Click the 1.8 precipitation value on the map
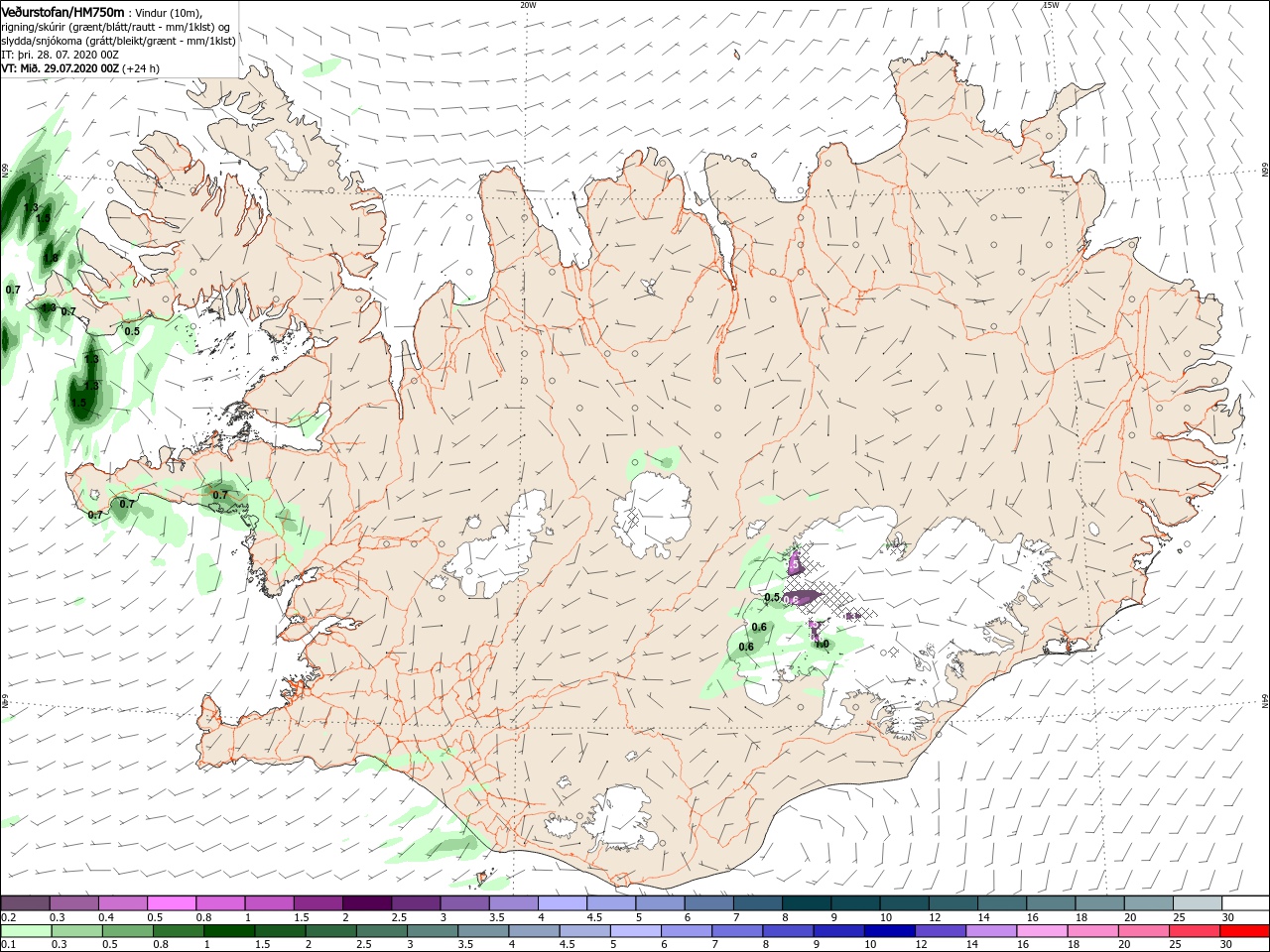The image size is (1270, 952). pyautogui.click(x=51, y=258)
